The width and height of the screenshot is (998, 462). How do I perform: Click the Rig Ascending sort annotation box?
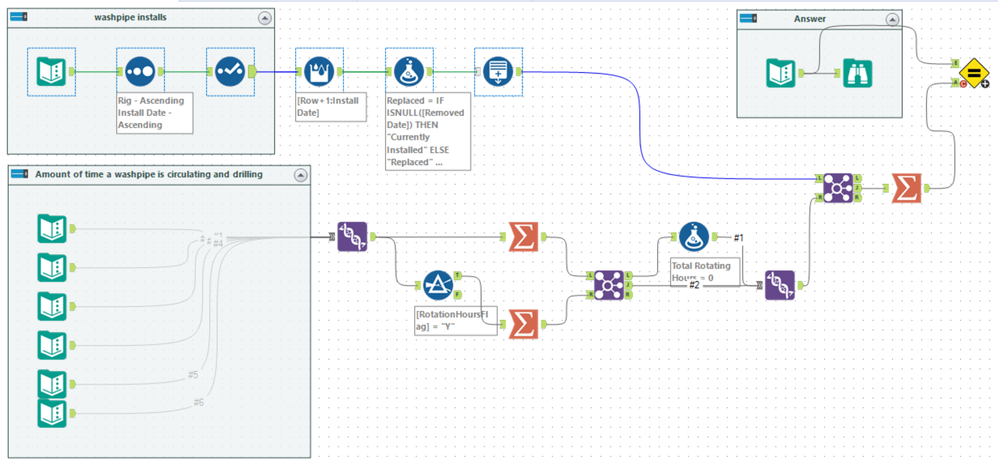tap(155, 113)
